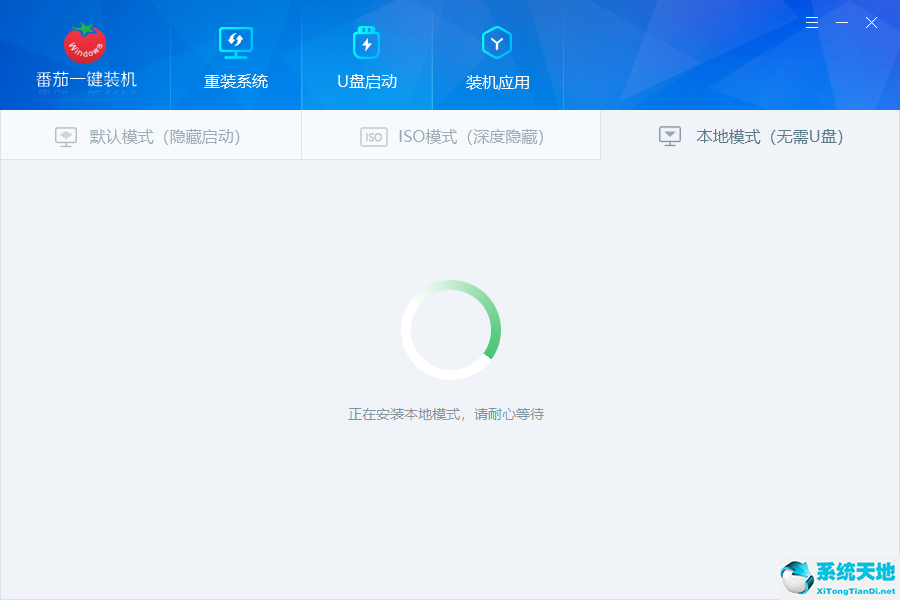Click the circular installation progress spinner
Screen dimensions: 900x600
pyautogui.click(x=451, y=330)
